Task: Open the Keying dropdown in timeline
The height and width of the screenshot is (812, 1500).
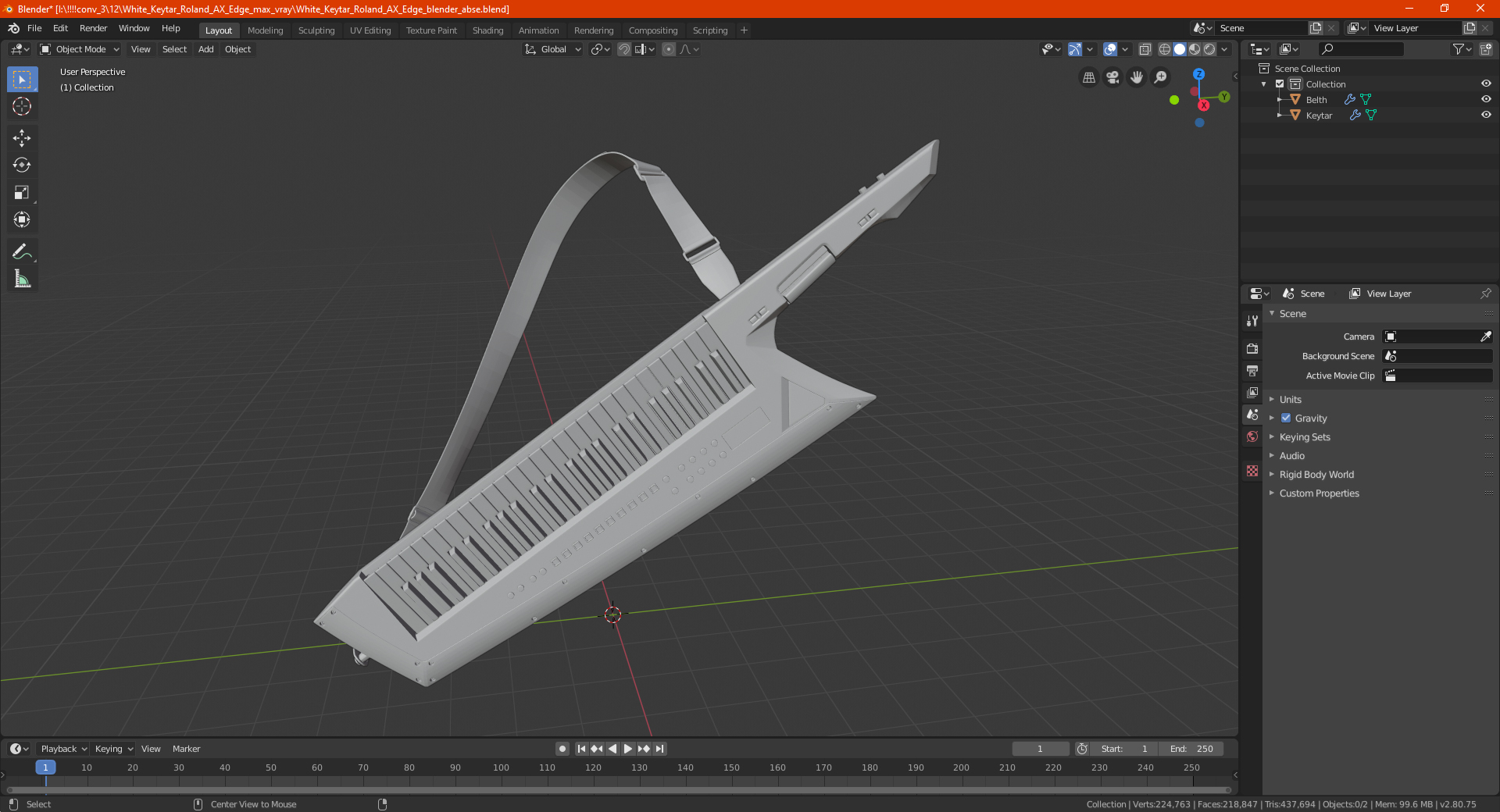Action: [x=113, y=749]
